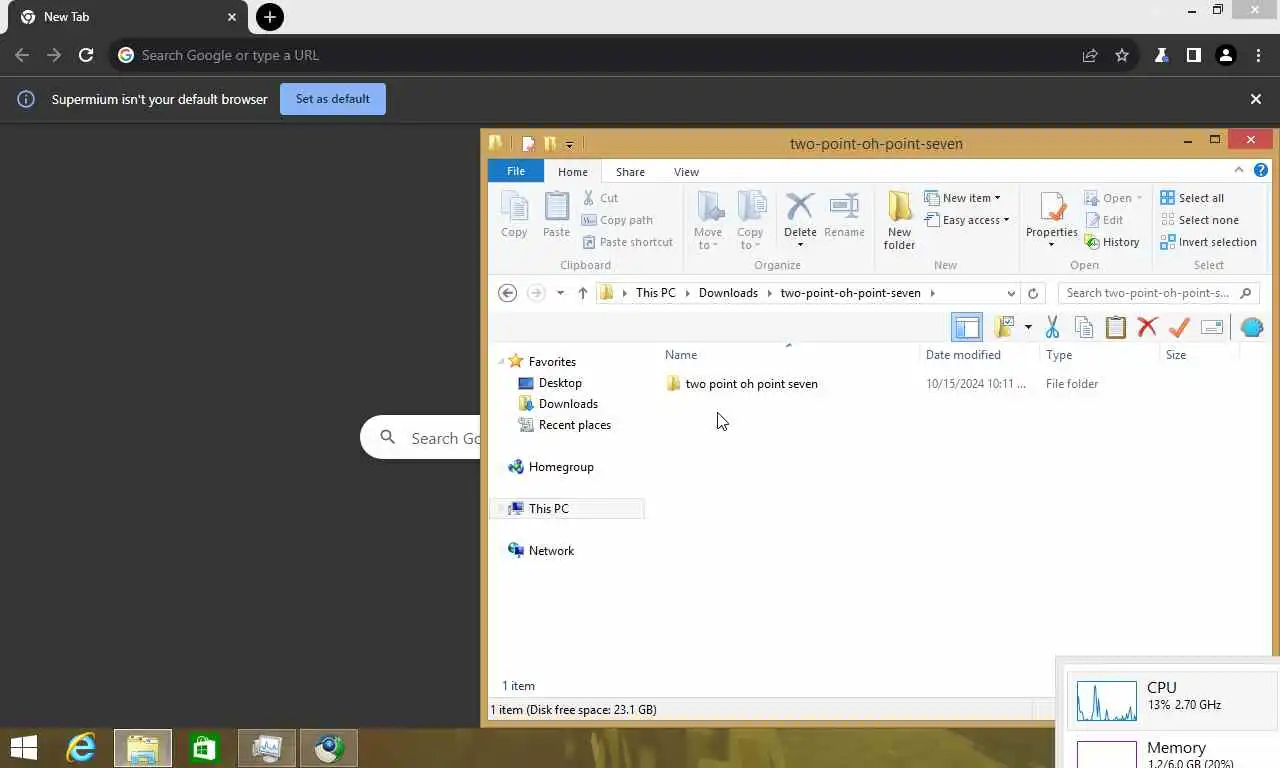1280x768 pixels.
Task: Open the File tab
Action: click(x=516, y=171)
